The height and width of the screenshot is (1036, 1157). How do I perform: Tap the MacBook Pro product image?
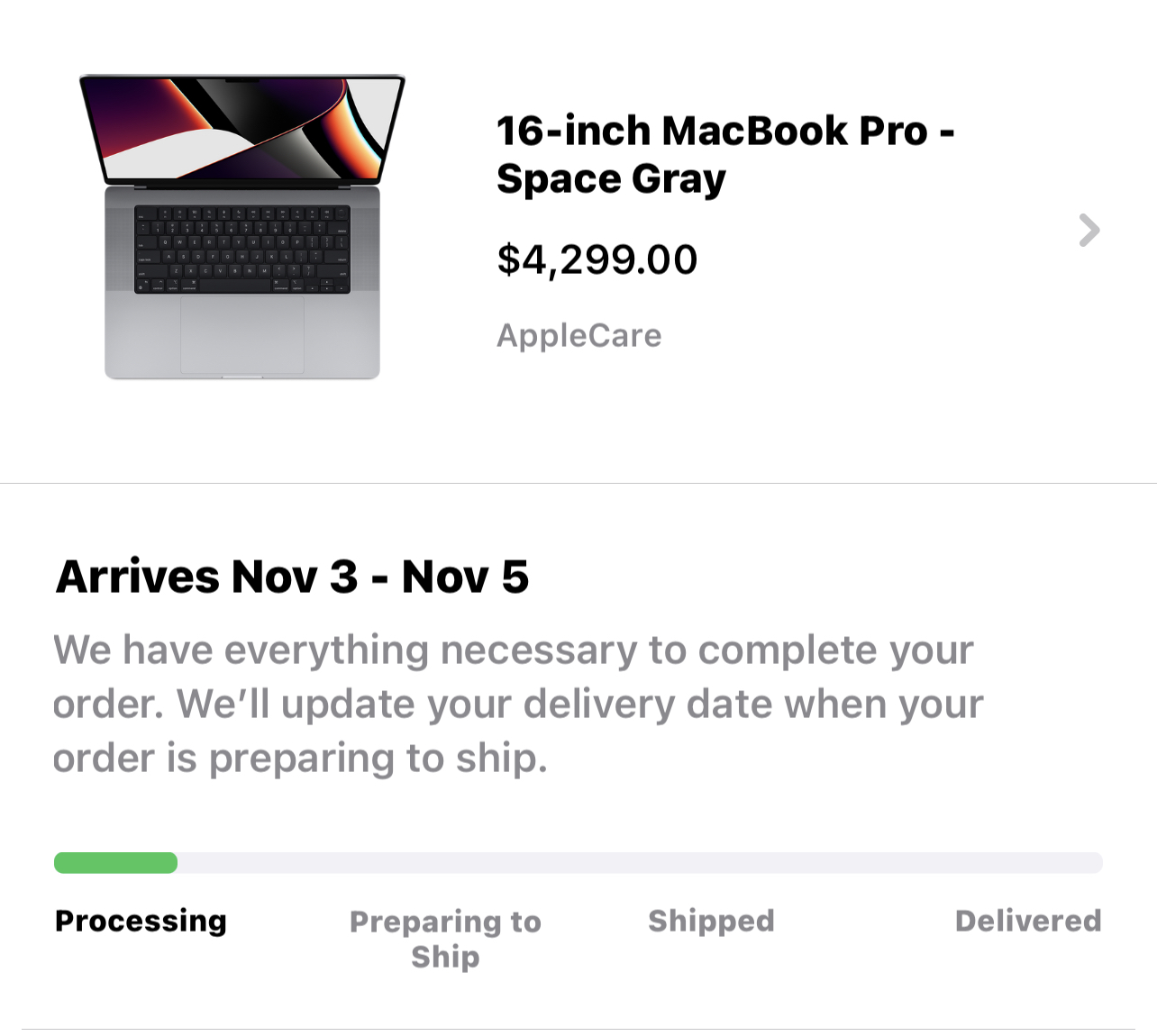242,227
